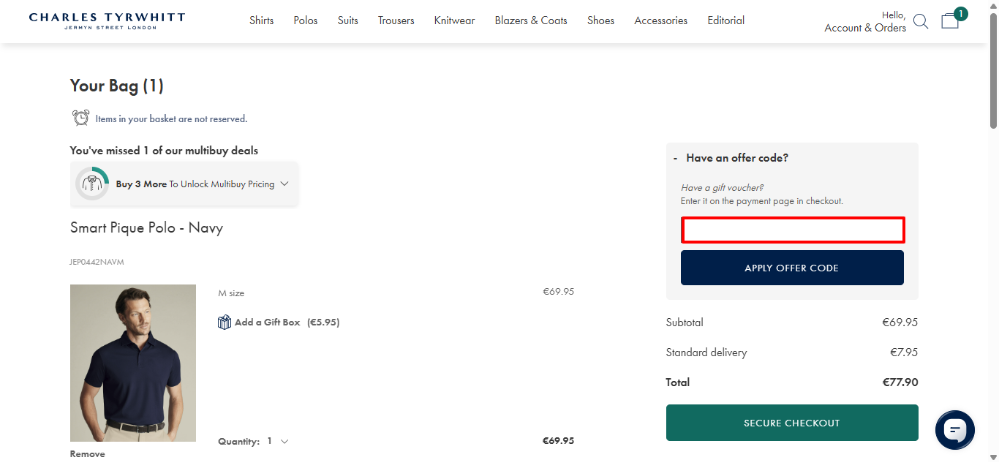
Task: Click the alarm clock icon
Action: pyautogui.click(x=81, y=118)
